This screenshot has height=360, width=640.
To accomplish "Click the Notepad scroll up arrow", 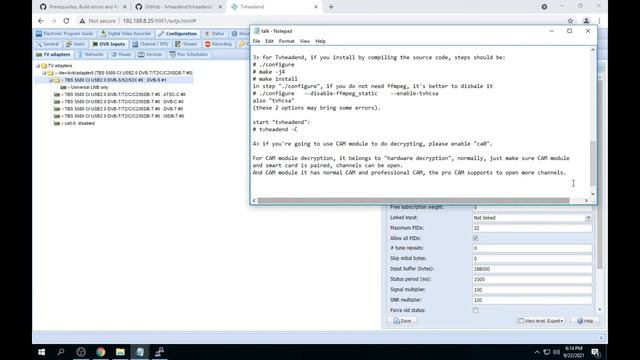I will click(593, 49).
